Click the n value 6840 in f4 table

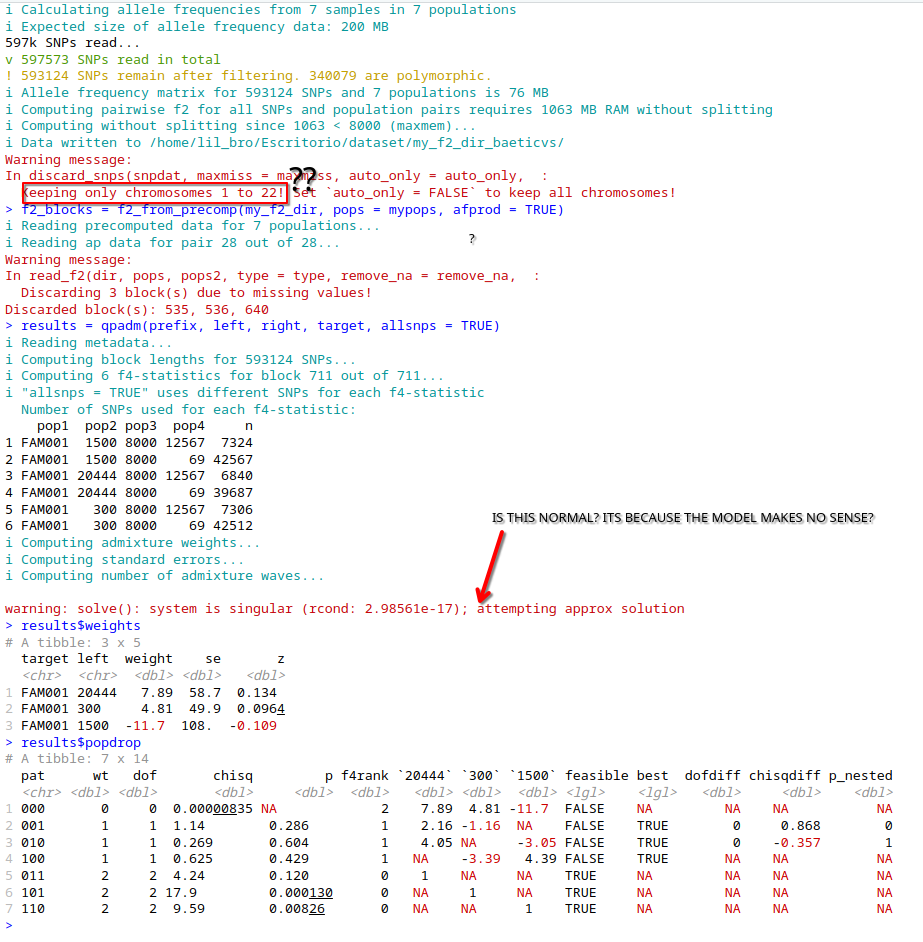tap(237, 476)
